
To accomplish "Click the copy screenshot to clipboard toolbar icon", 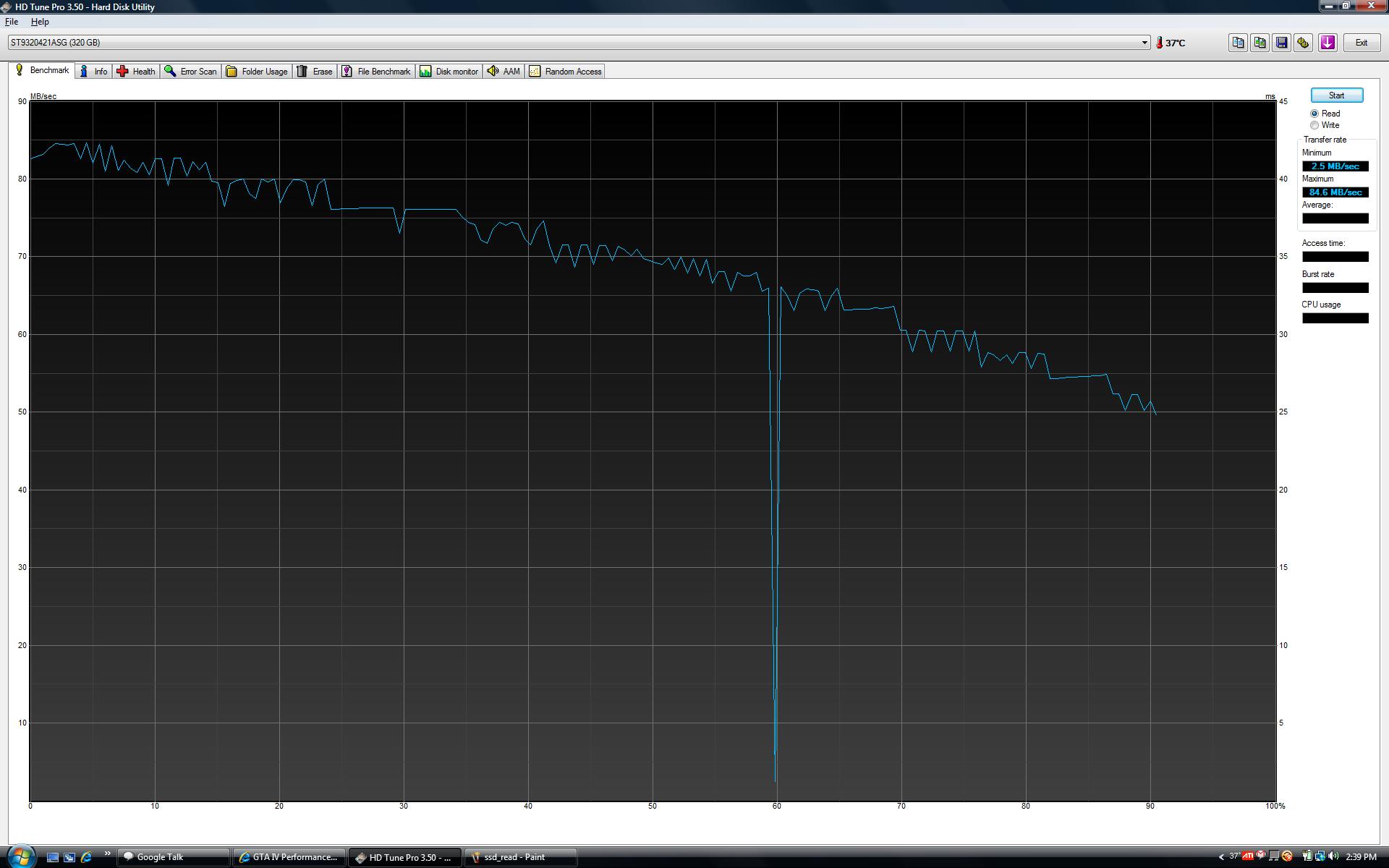I will (x=1260, y=43).
